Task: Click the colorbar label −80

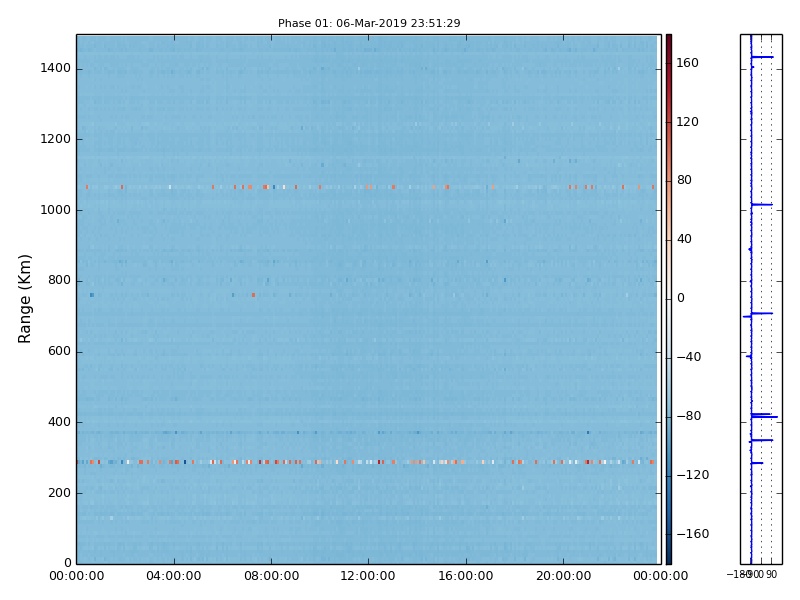Action: (689, 416)
